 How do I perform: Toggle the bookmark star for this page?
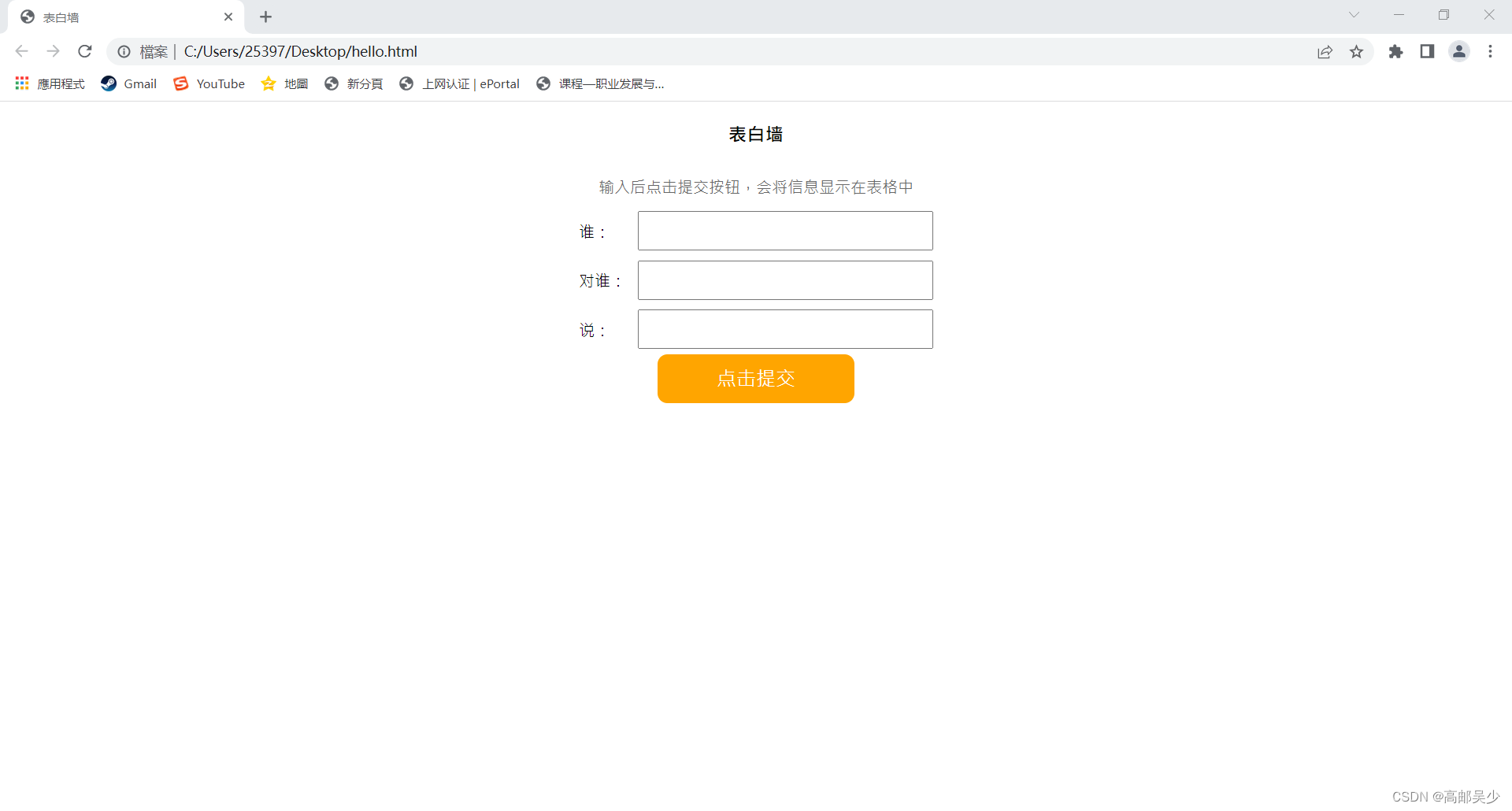tap(1357, 51)
